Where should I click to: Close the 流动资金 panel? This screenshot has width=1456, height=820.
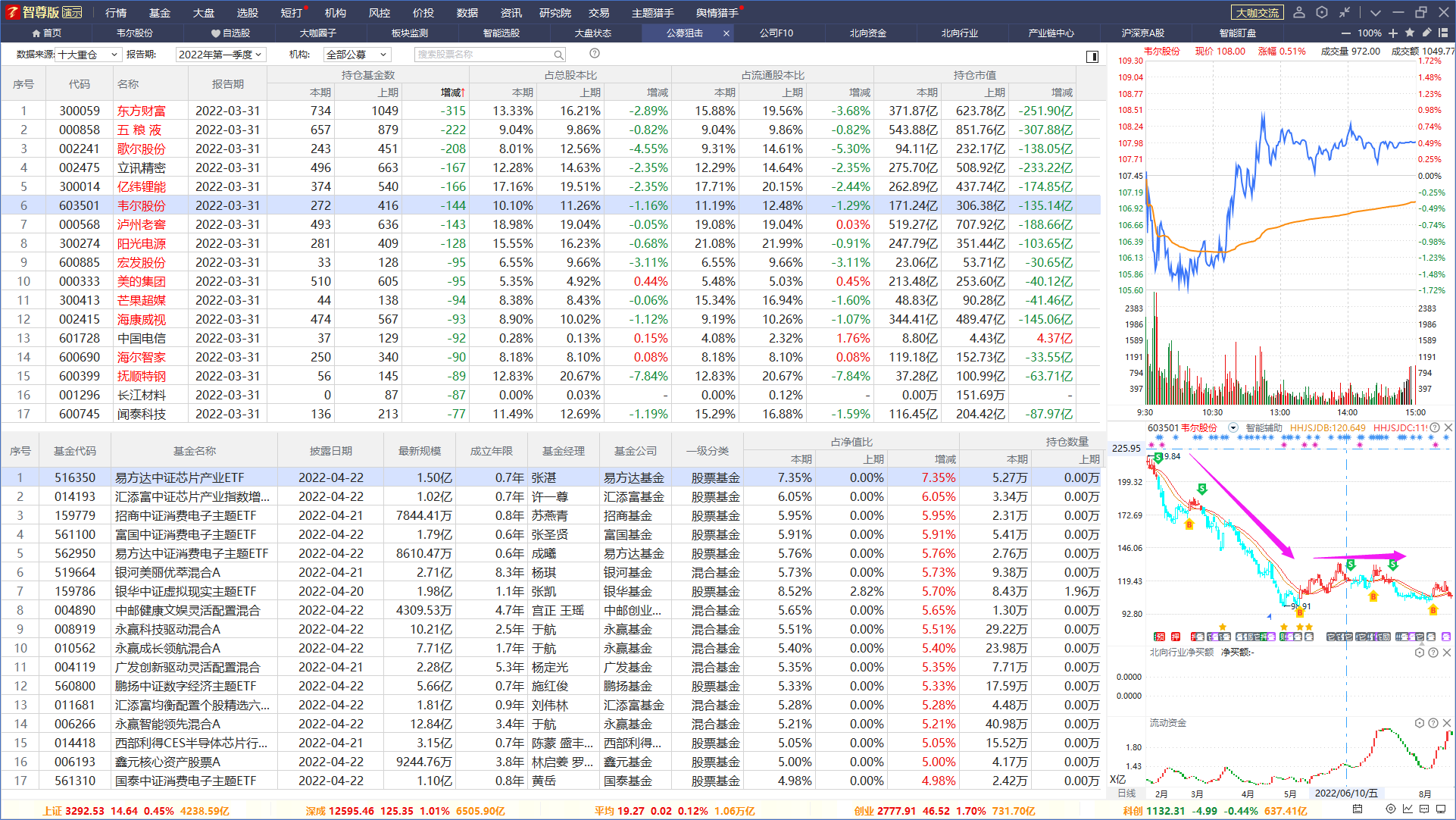pos(1446,723)
